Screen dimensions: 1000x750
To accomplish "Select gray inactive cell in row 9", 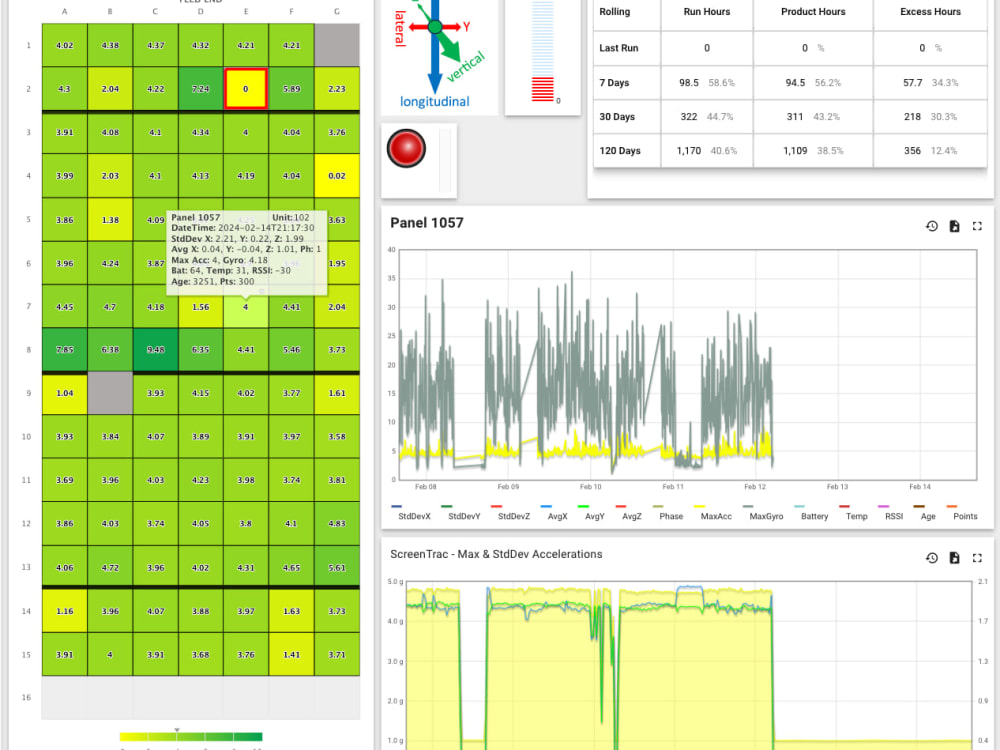I will tap(110, 393).
